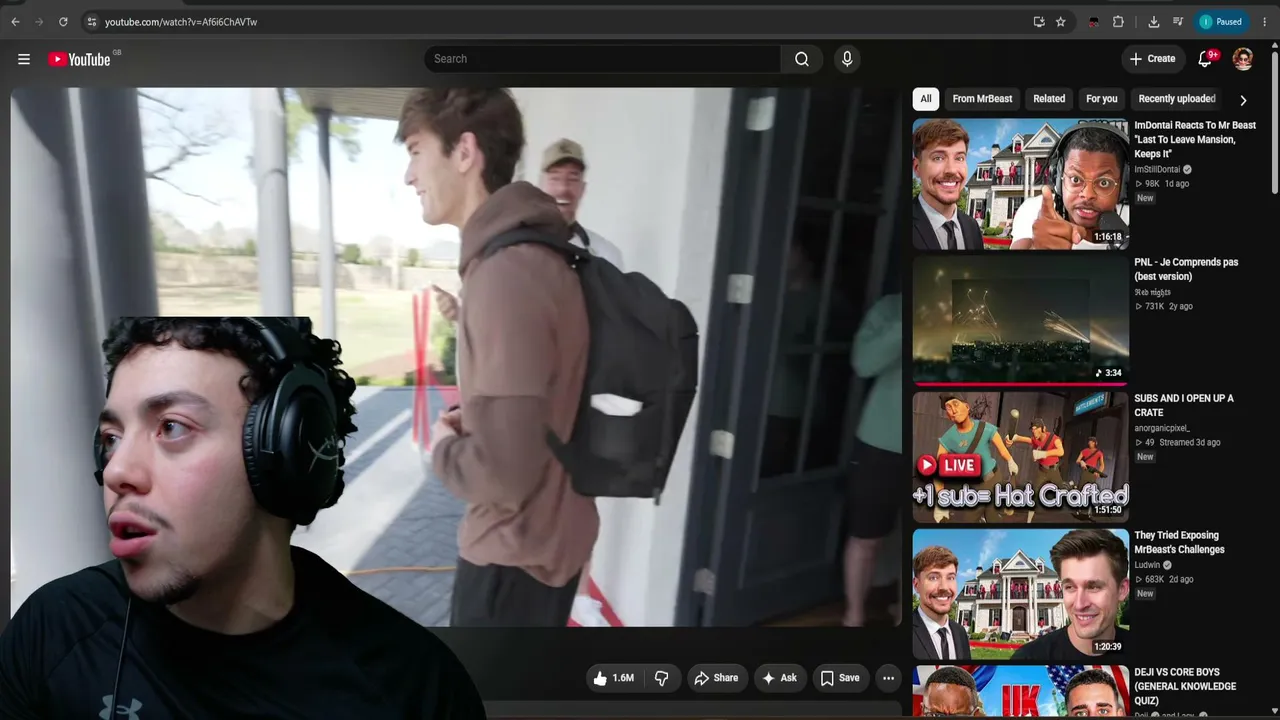Share the video
This screenshot has width=1280, height=720.
[716, 678]
